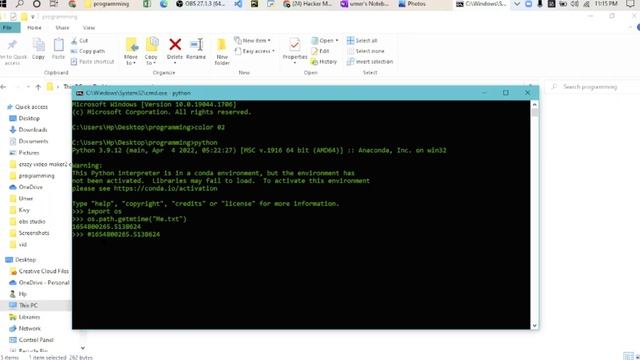Image resolution: width=640 pixels, height=360 pixels.
Task: Click Cut in the Clipboard group
Action: click(x=80, y=40)
